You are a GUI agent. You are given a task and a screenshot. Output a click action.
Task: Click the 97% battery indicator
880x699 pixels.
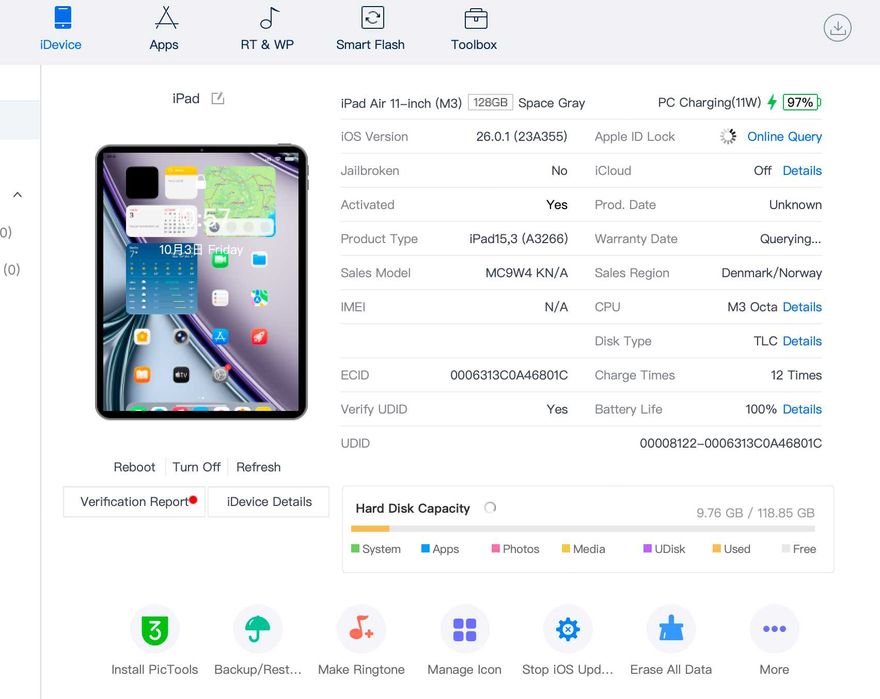coord(801,102)
